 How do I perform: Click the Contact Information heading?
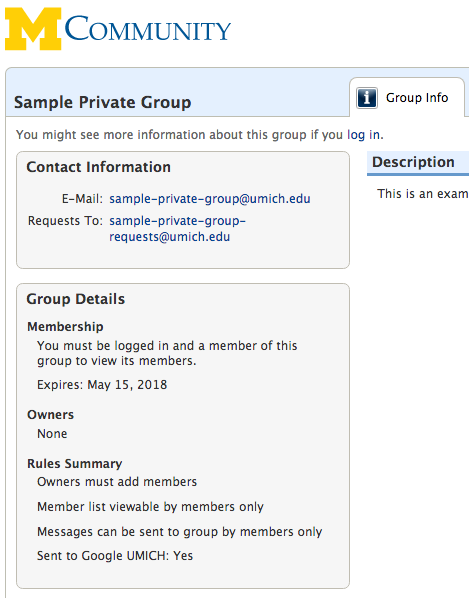point(98,167)
